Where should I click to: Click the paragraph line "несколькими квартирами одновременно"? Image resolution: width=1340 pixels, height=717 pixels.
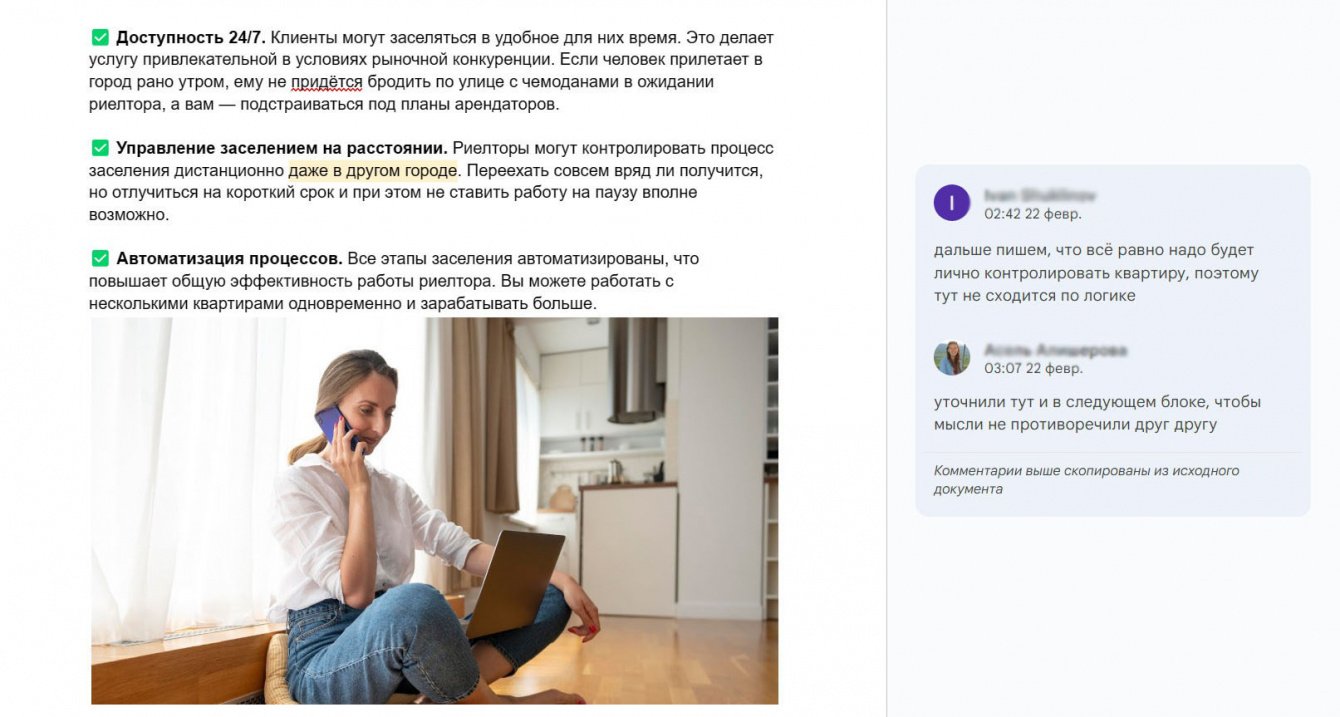(245, 303)
